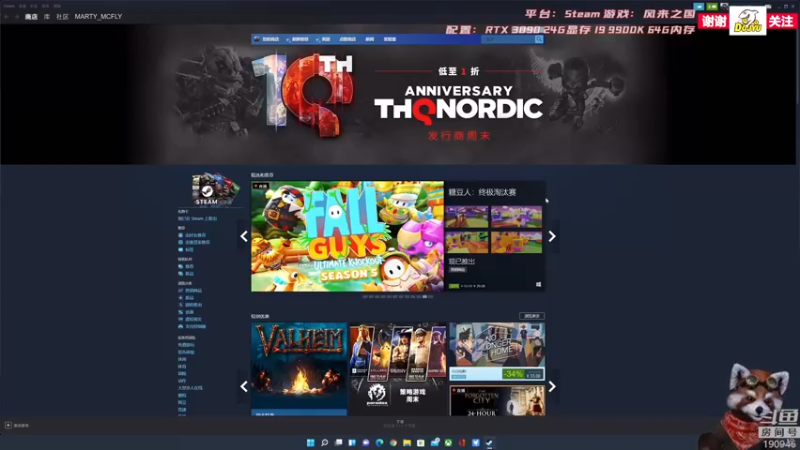Click the 糖豆人：终极淘汰赛 title
This screenshot has width=800, height=450.
click(x=482, y=192)
